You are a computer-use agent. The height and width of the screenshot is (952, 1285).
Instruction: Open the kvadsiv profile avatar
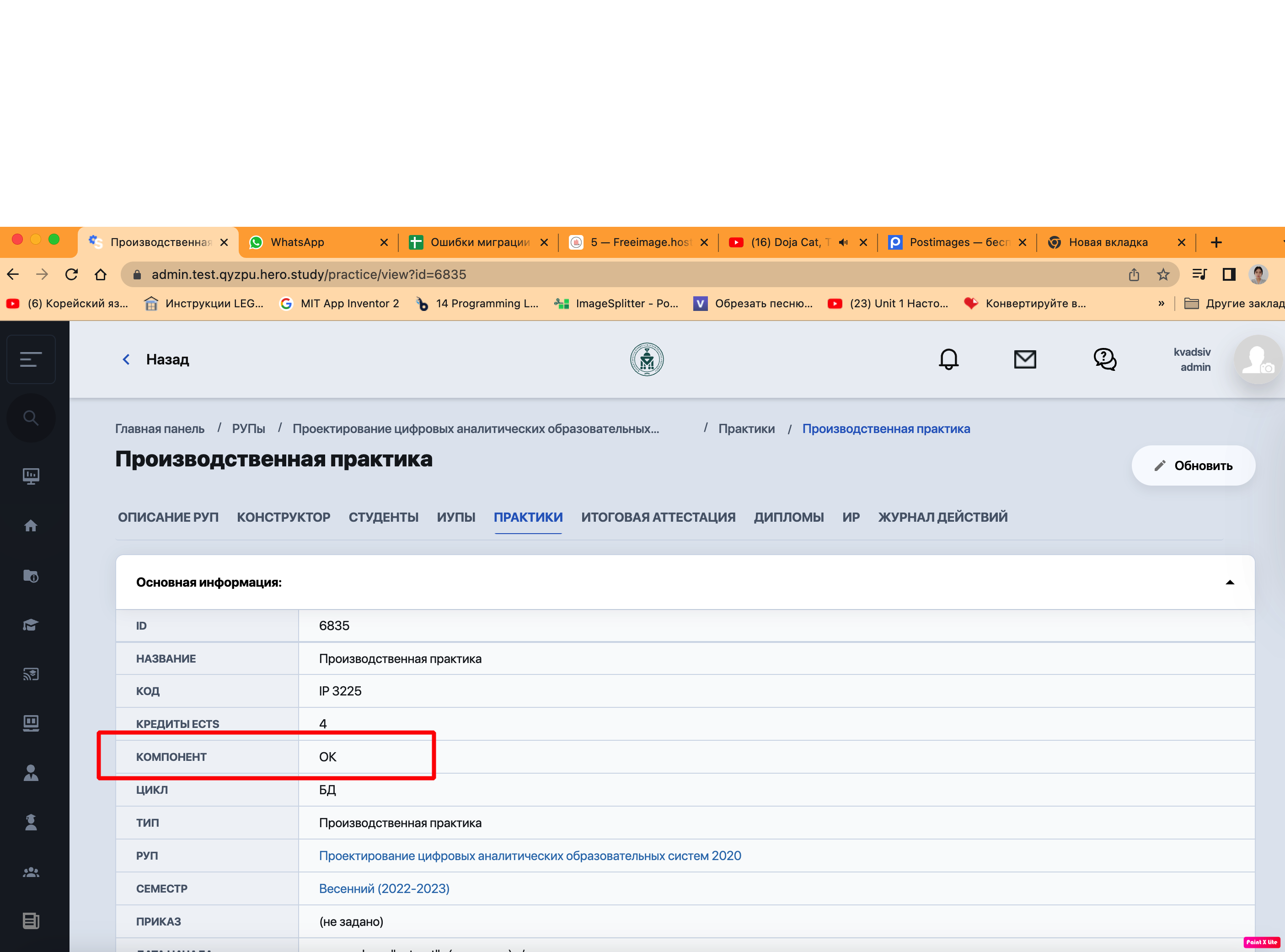coord(1258,359)
